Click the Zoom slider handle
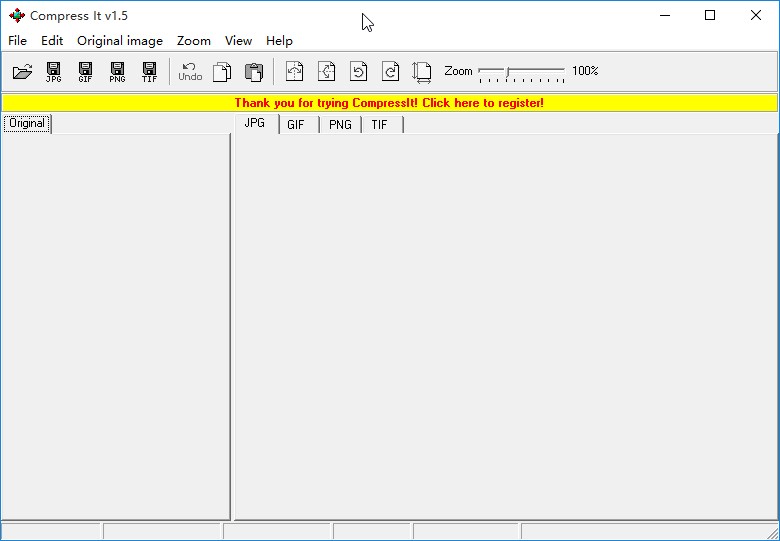 (x=506, y=73)
